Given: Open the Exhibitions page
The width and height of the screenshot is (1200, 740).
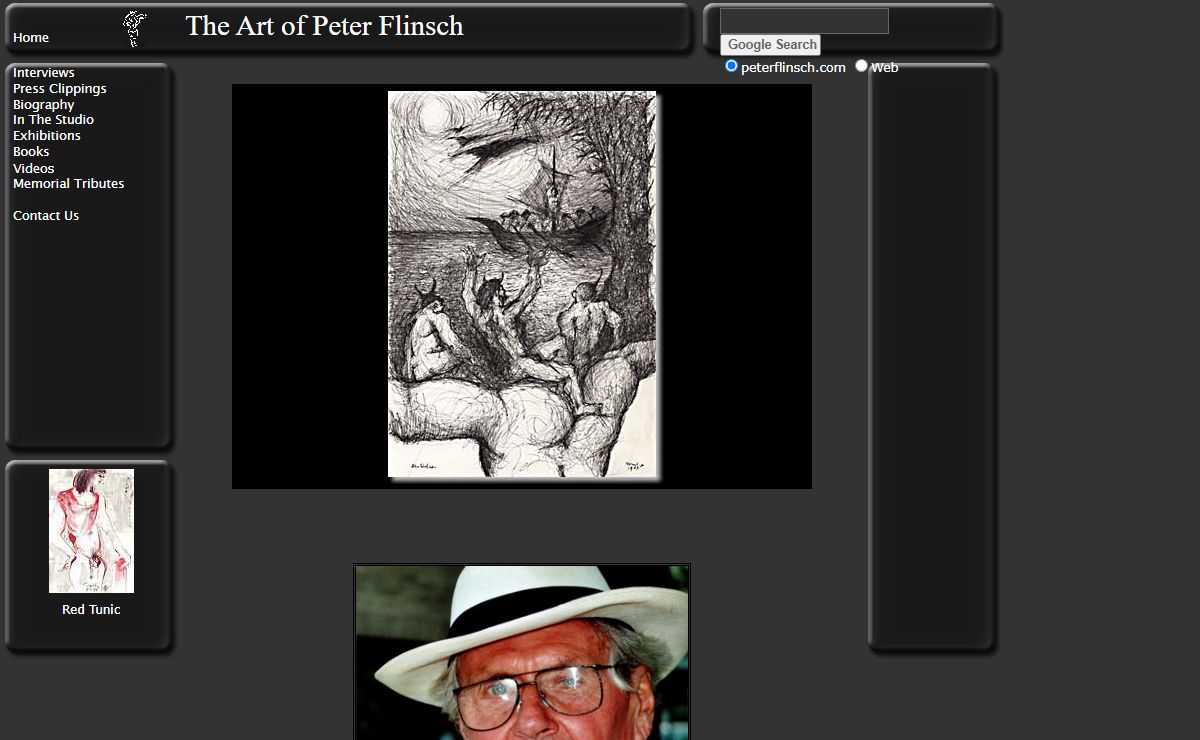Looking at the screenshot, I should (47, 136).
